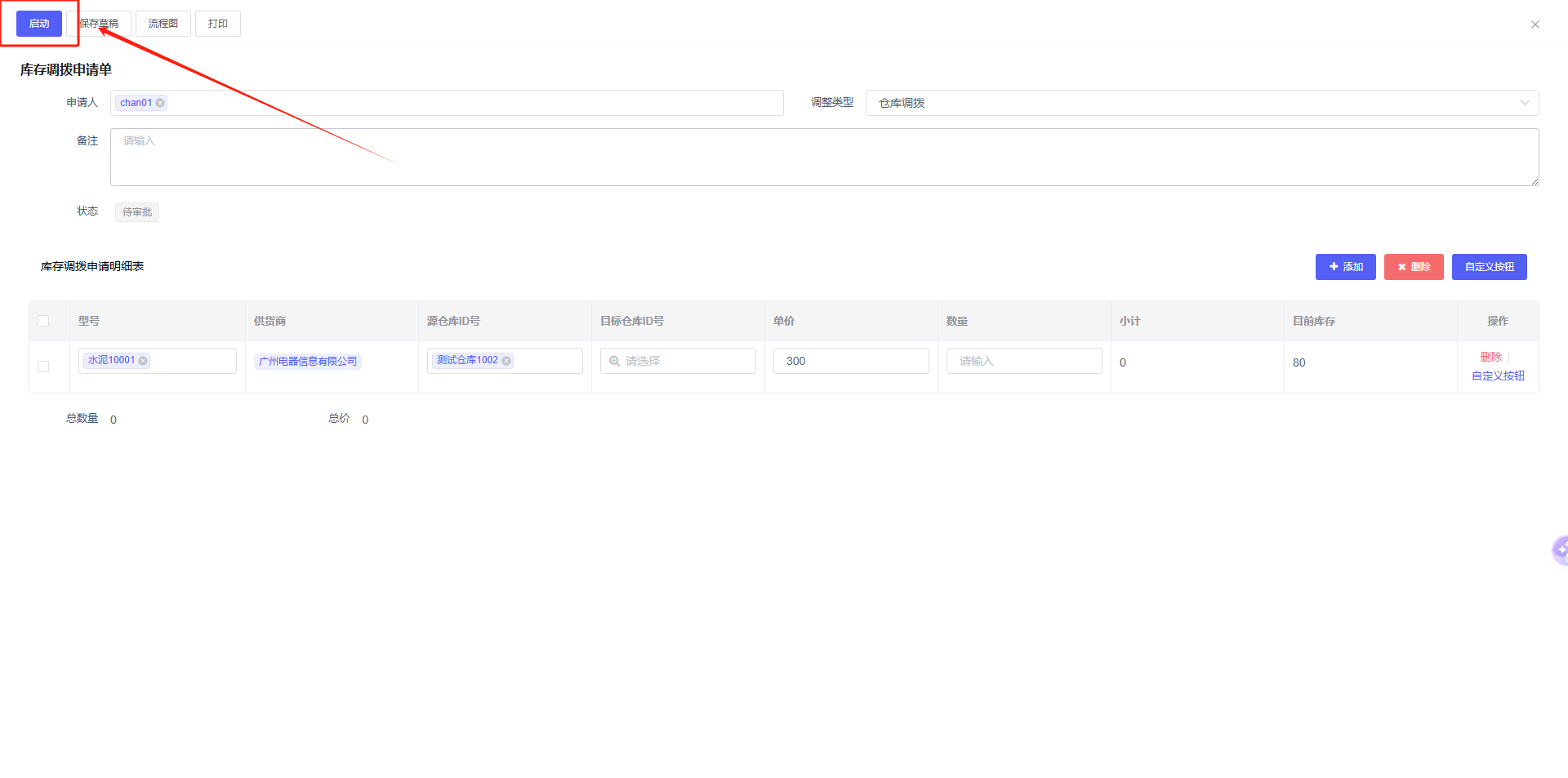The image size is (1568, 778).
Task: Remove the 测试仓库1002 source warehouse tag
Action: [506, 361]
